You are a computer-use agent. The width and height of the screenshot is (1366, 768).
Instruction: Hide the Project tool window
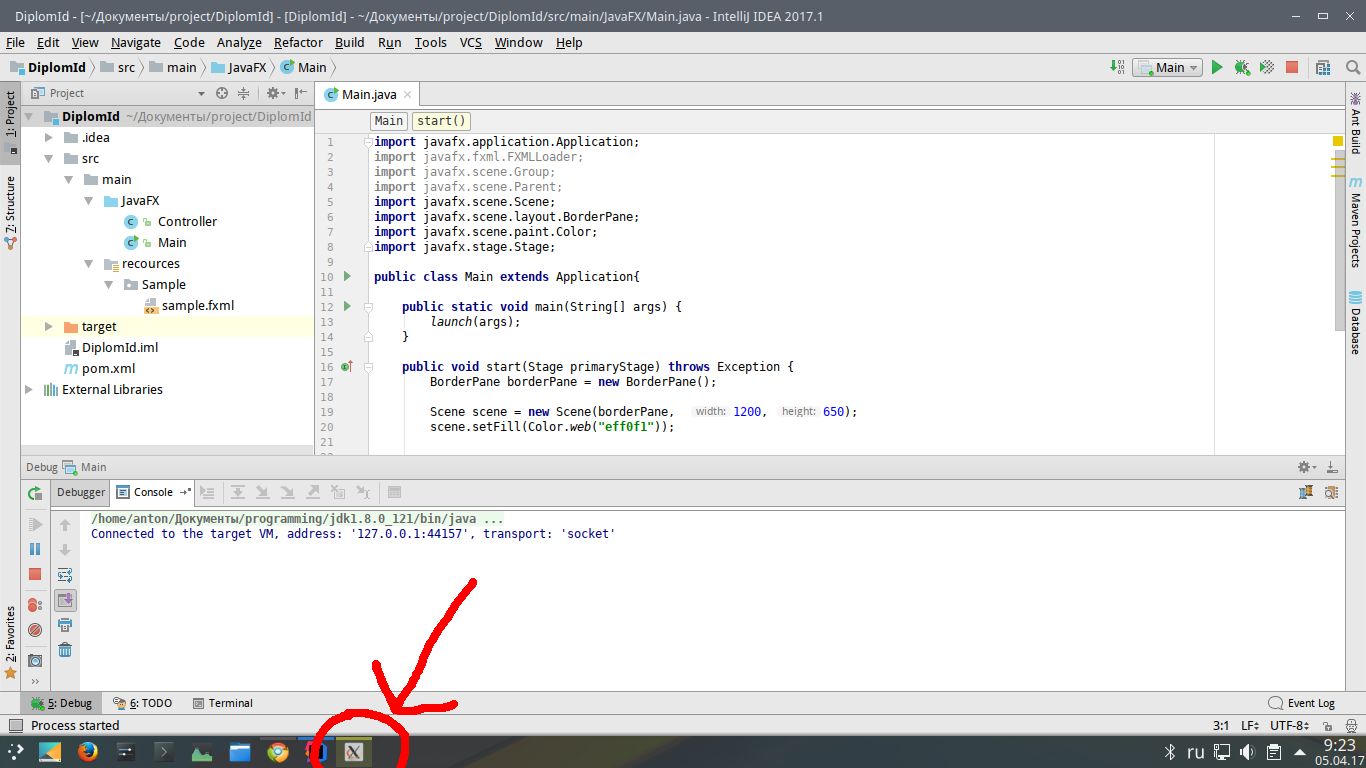pos(300,93)
